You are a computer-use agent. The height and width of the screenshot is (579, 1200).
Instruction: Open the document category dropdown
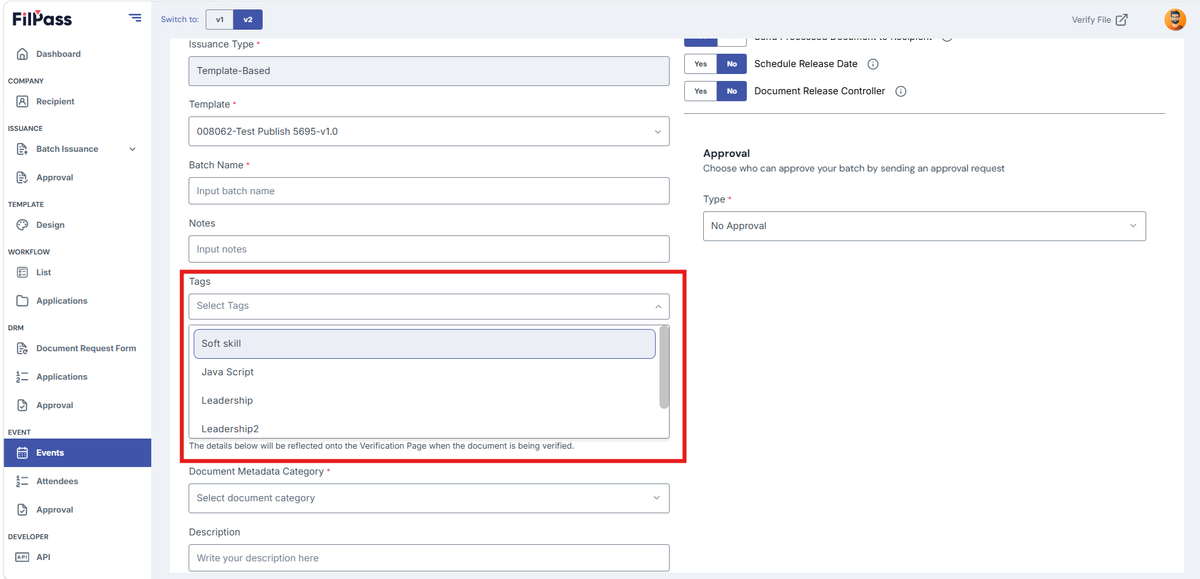click(x=429, y=498)
